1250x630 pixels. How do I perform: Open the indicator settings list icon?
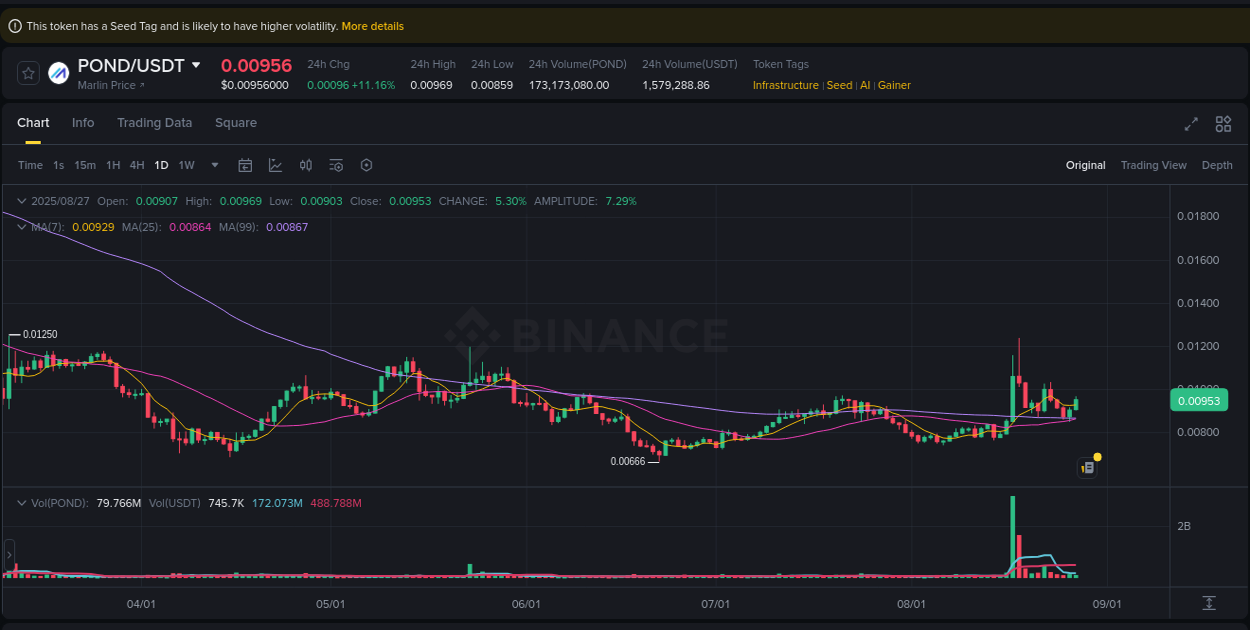tap(336, 165)
